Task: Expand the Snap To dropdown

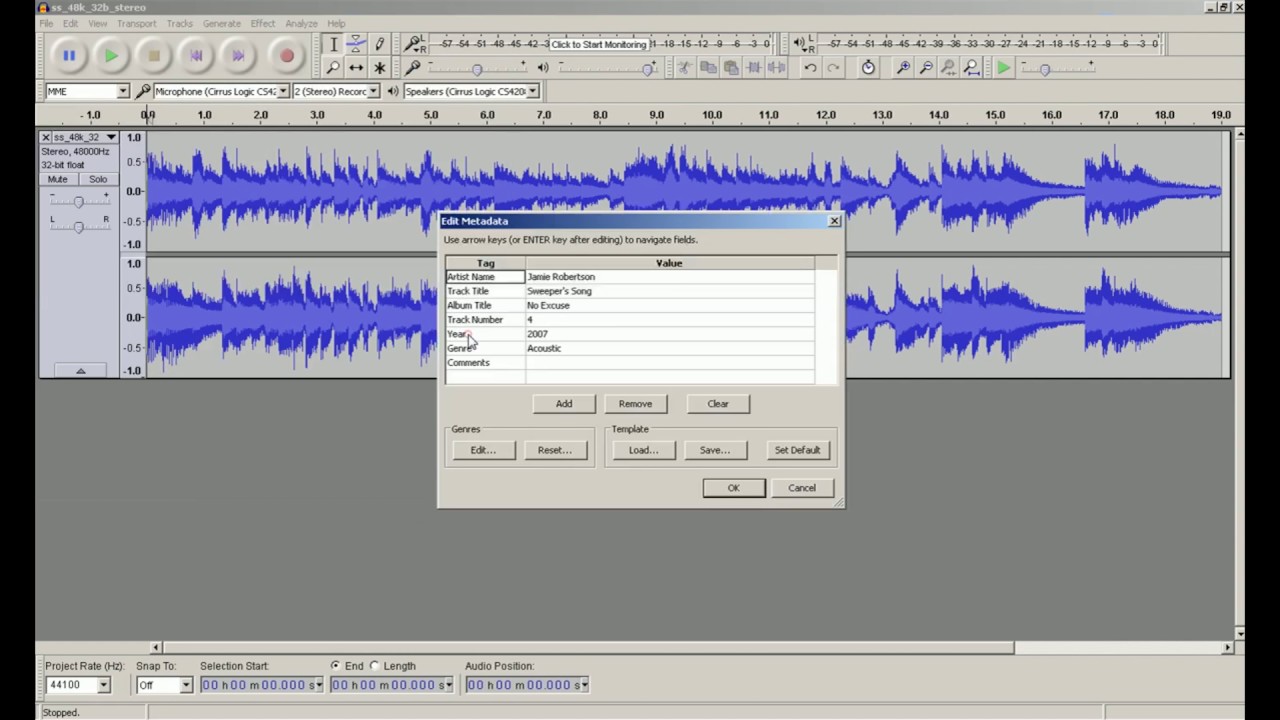Action: click(x=185, y=685)
